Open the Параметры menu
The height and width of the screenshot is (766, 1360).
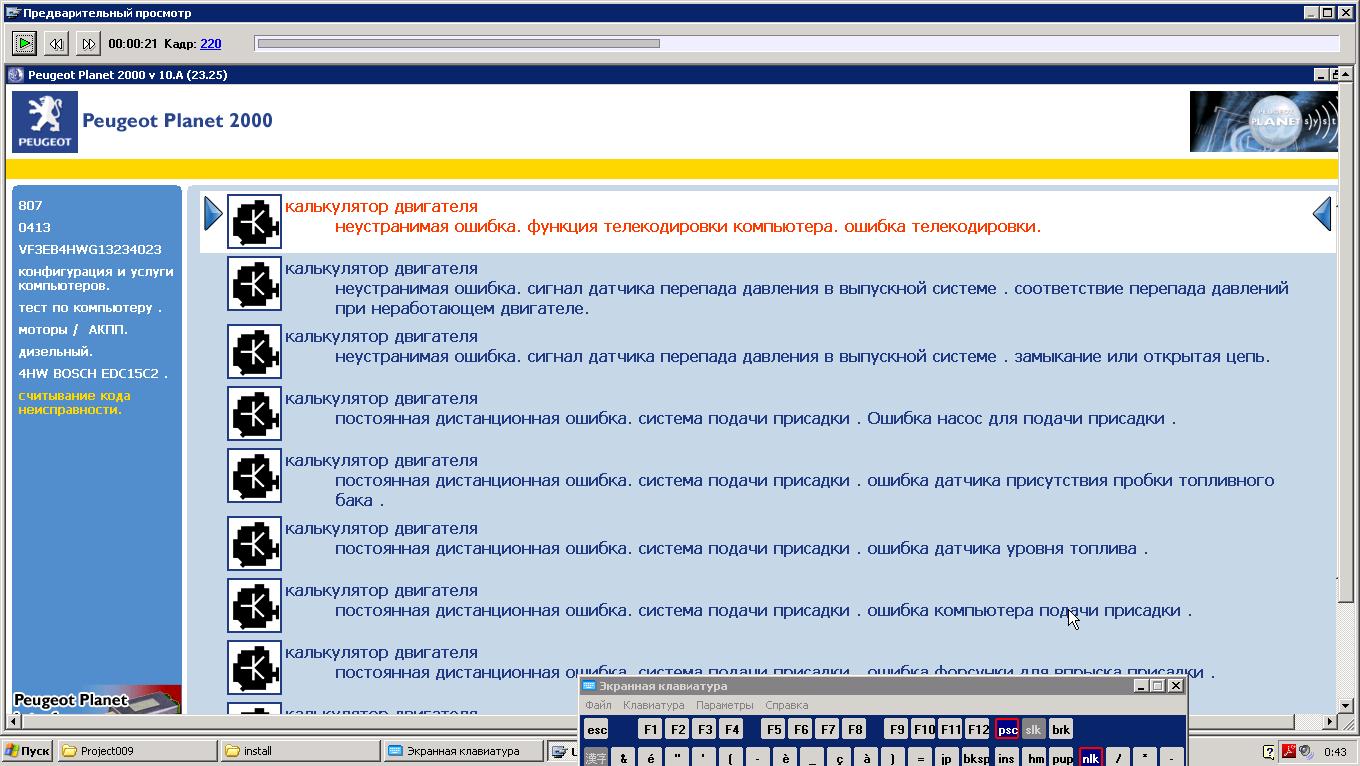click(x=724, y=705)
